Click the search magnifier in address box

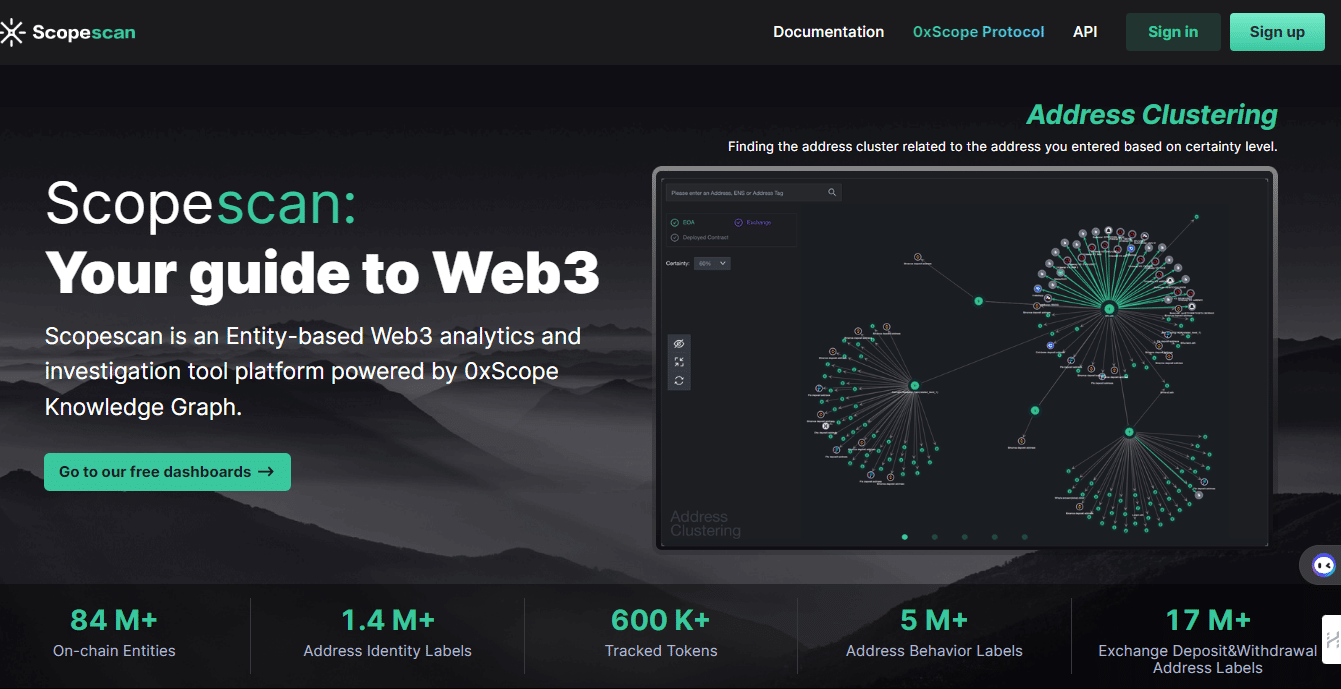[831, 192]
